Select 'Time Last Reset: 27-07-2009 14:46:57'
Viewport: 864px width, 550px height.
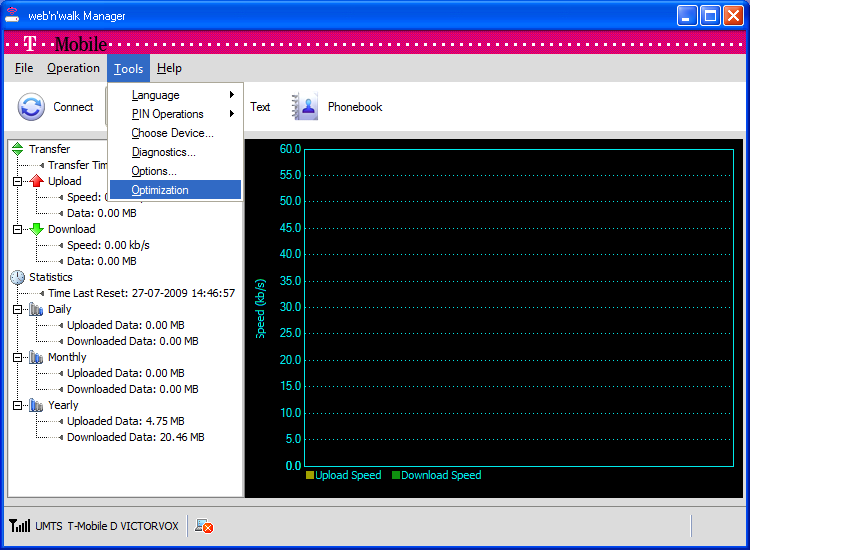(141, 293)
